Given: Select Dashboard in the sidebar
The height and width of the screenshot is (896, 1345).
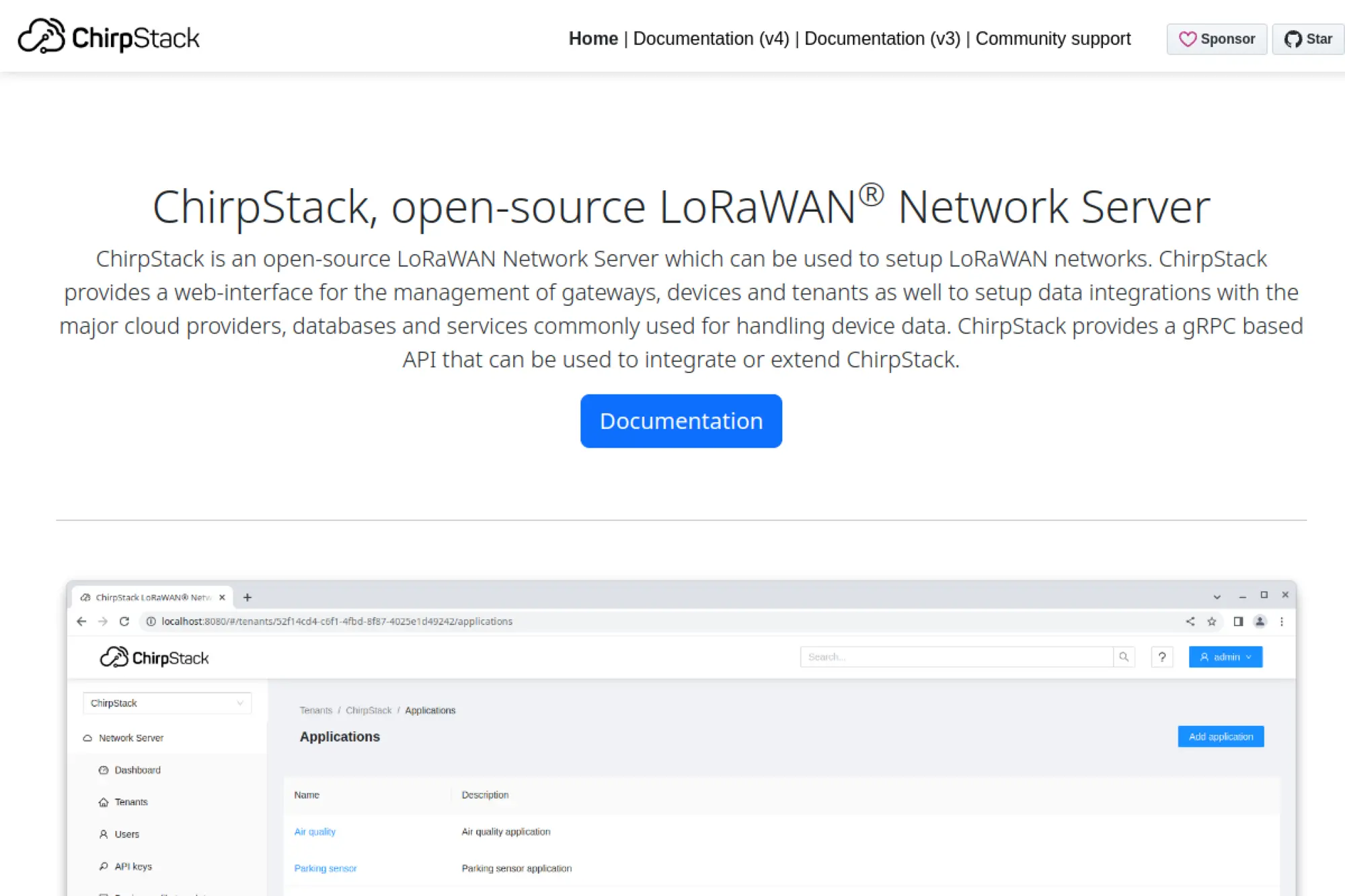Looking at the screenshot, I should pos(137,770).
